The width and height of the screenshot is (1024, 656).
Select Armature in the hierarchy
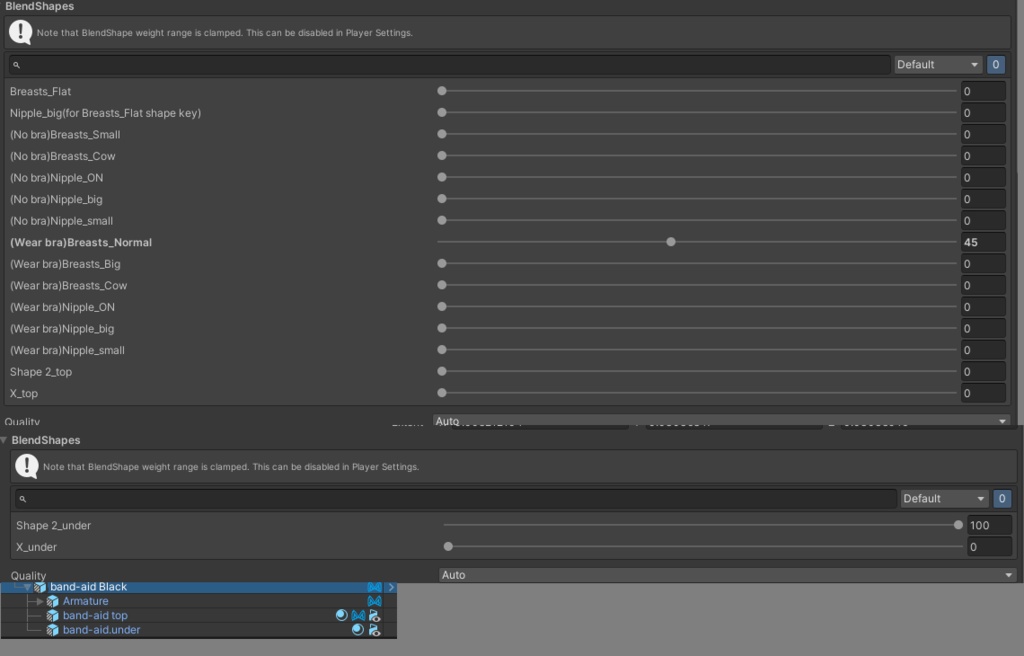86,601
